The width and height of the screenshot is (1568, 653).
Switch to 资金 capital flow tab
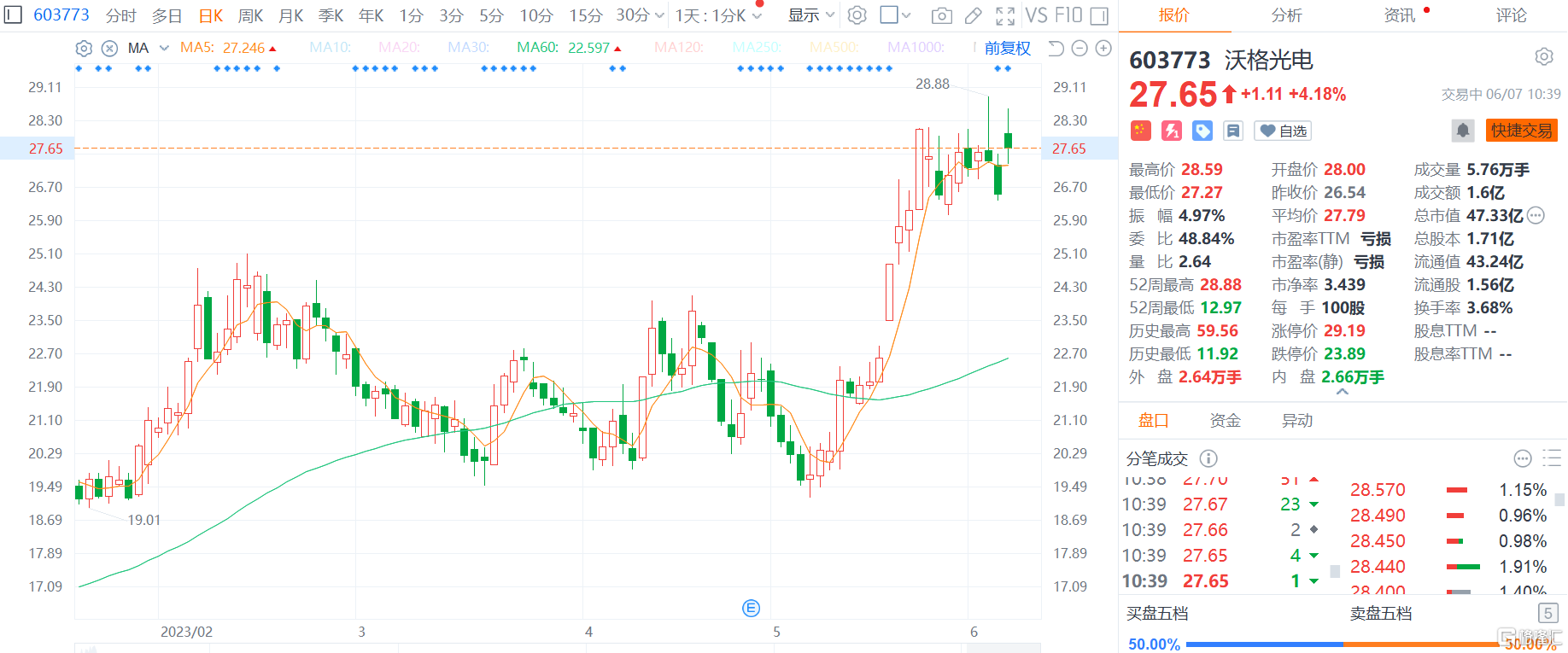click(1225, 420)
